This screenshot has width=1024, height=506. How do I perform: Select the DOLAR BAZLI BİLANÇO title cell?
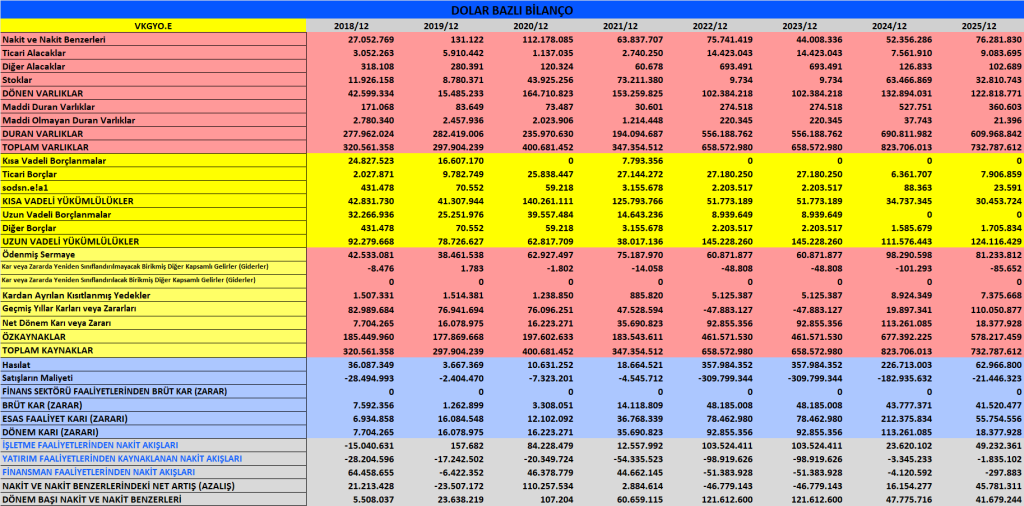tap(512, 10)
